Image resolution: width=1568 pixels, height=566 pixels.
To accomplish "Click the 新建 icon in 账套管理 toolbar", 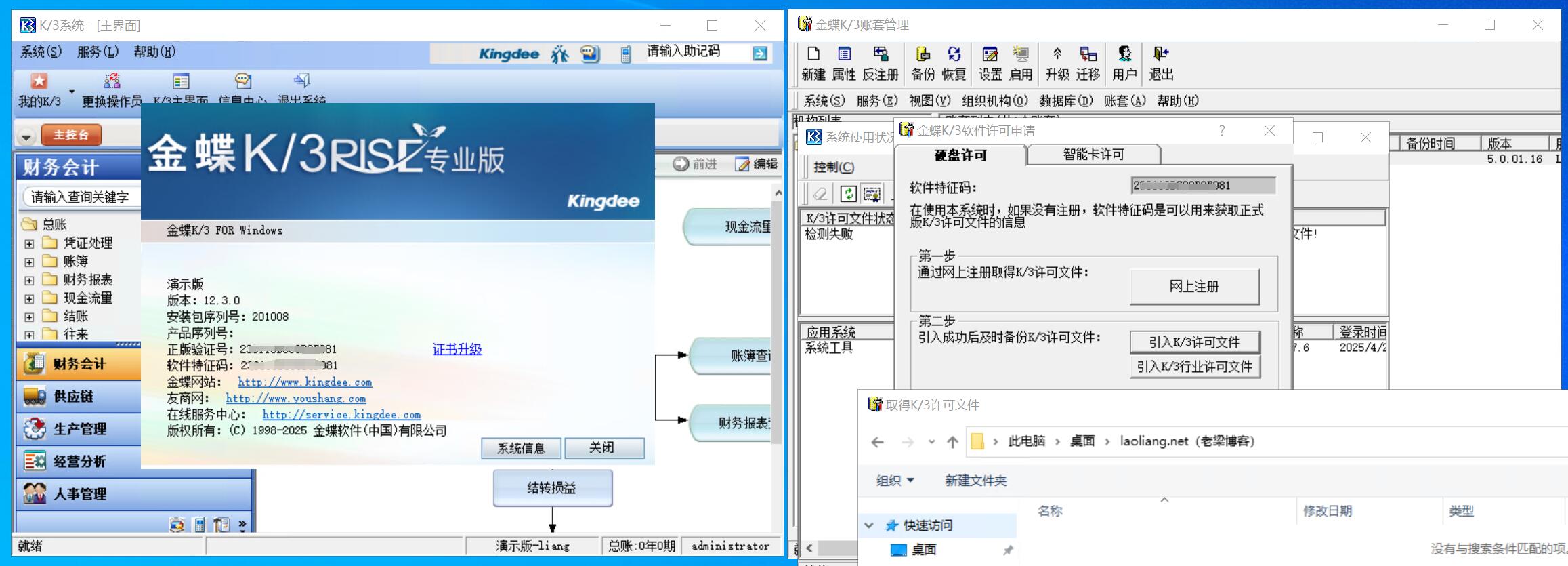I will [x=813, y=54].
